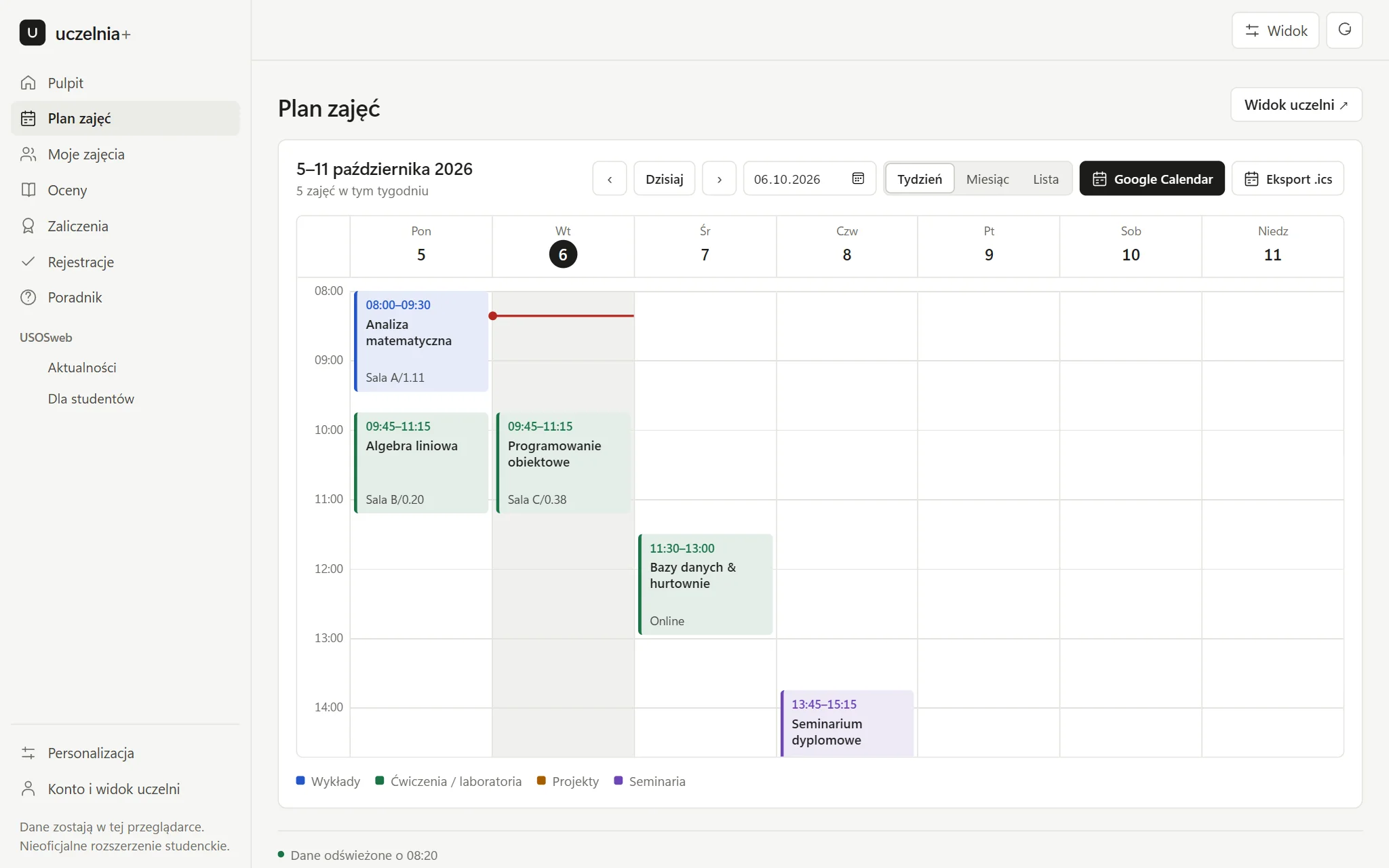Click the purple Seminaria legend swatch
Viewport: 1389px width, 868px height.
618,781
